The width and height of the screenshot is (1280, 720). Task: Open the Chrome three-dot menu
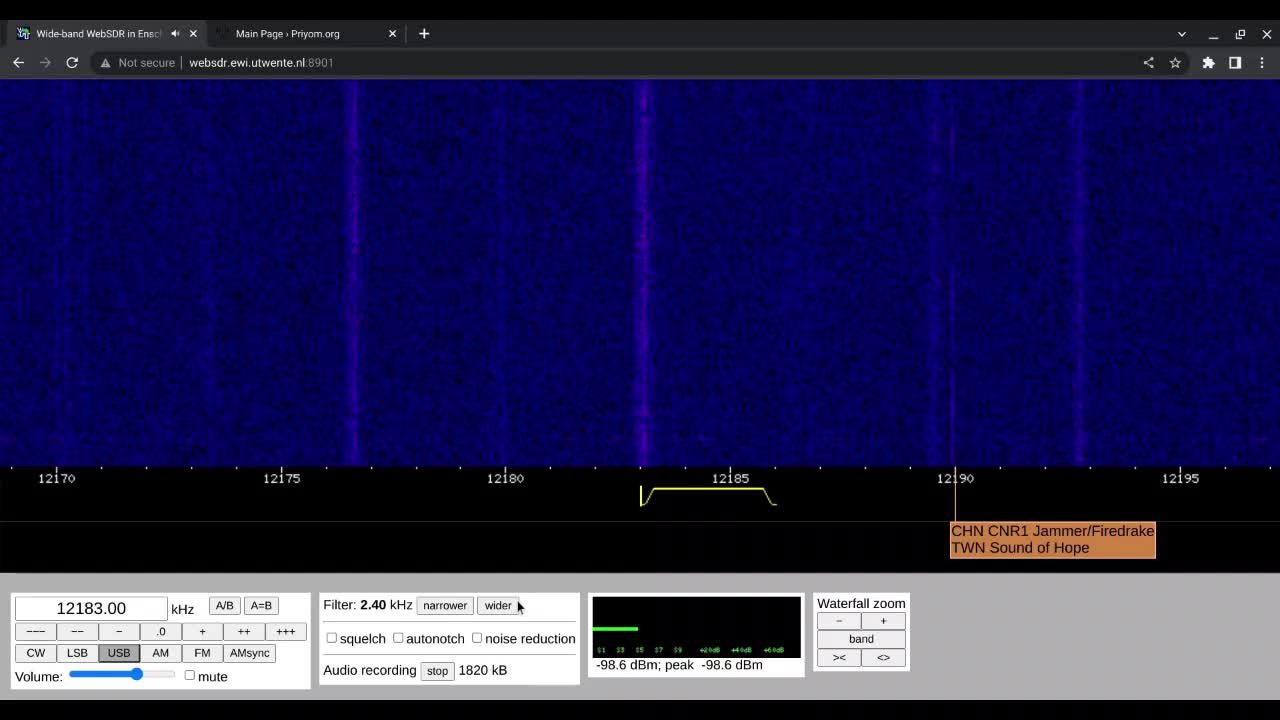point(1262,62)
